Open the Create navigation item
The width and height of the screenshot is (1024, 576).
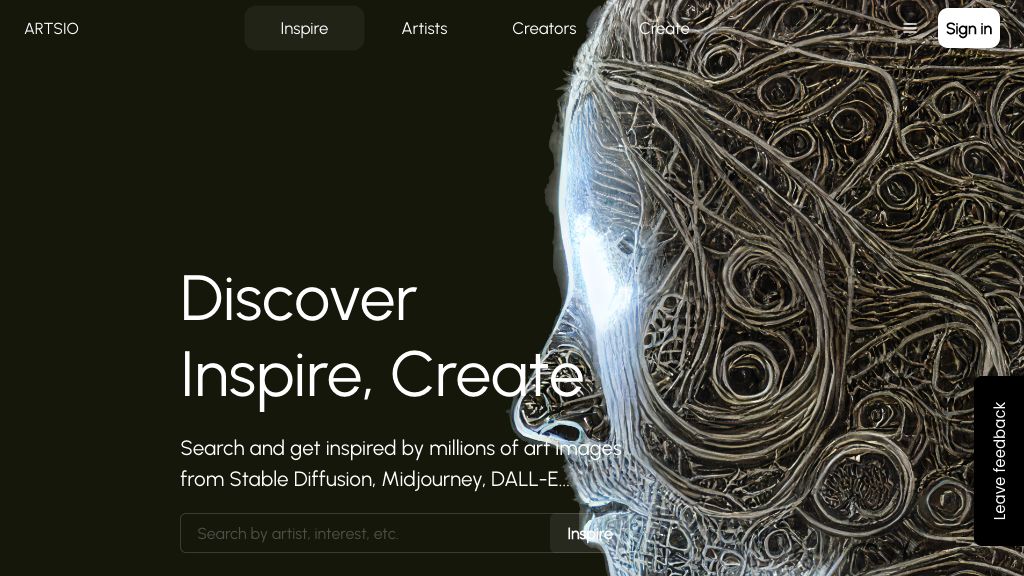664,28
